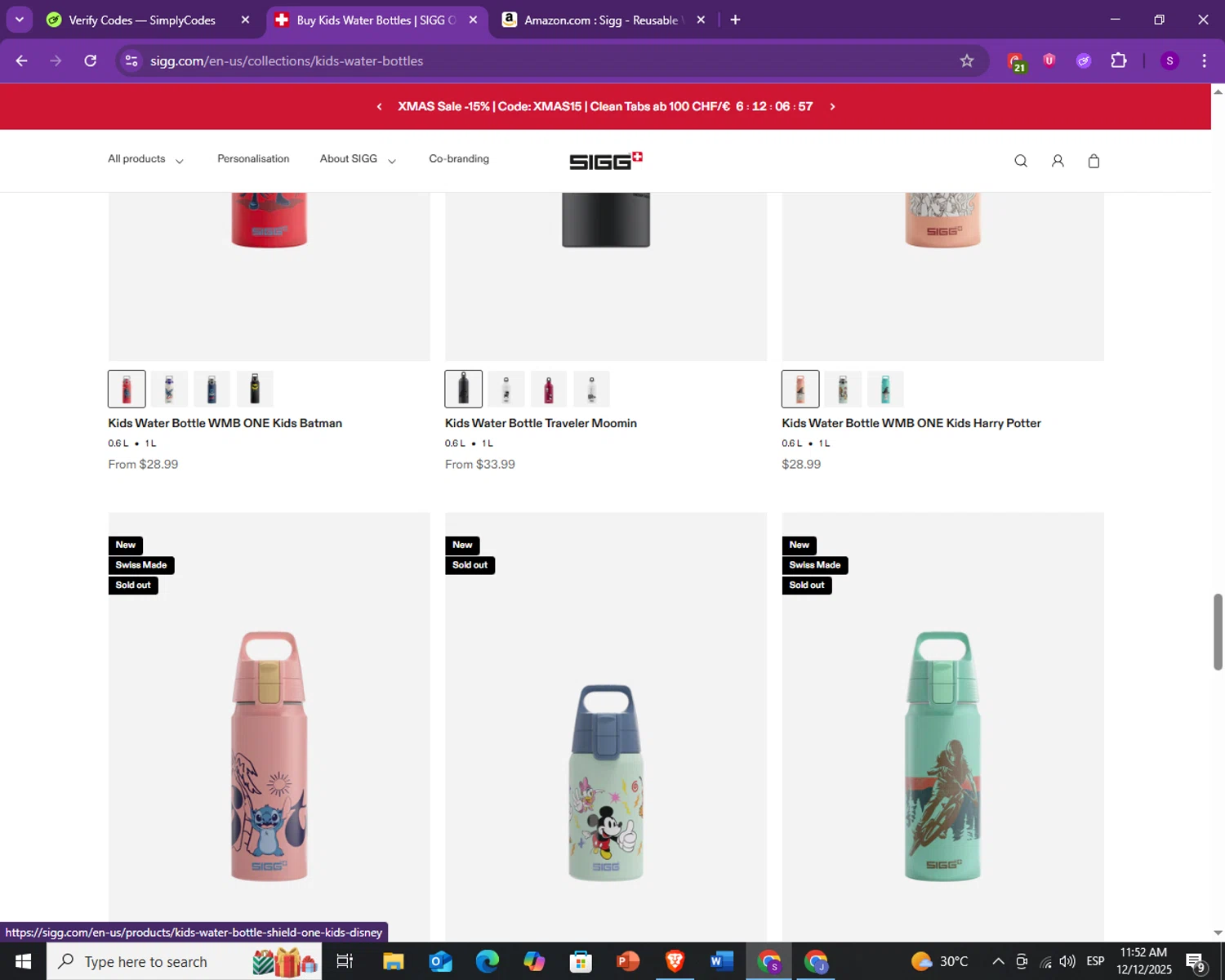Image resolution: width=1225 pixels, height=980 pixels.
Task: Click the ESP language indicator
Action: (1095, 961)
